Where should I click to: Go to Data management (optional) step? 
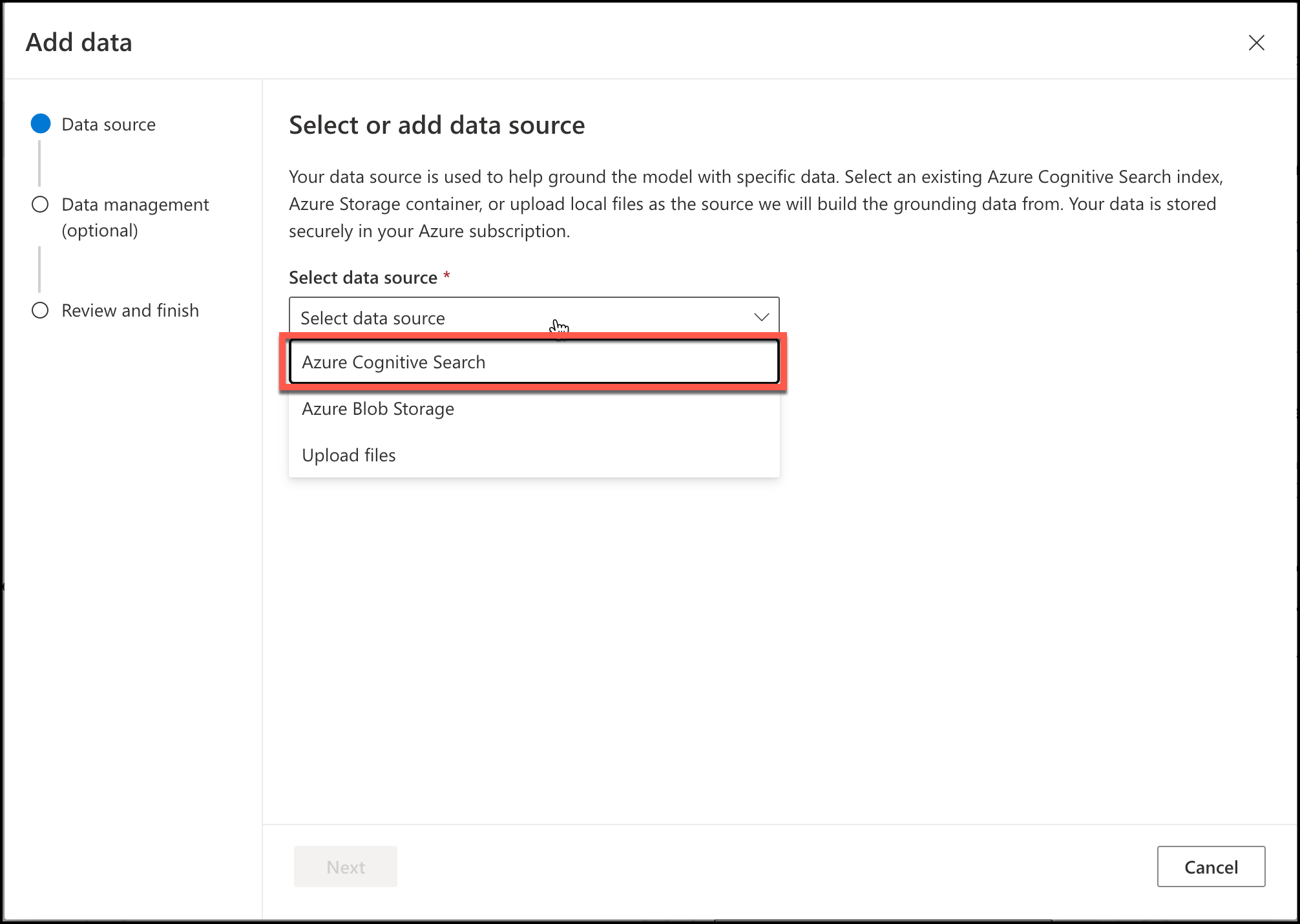pyautogui.click(x=135, y=217)
